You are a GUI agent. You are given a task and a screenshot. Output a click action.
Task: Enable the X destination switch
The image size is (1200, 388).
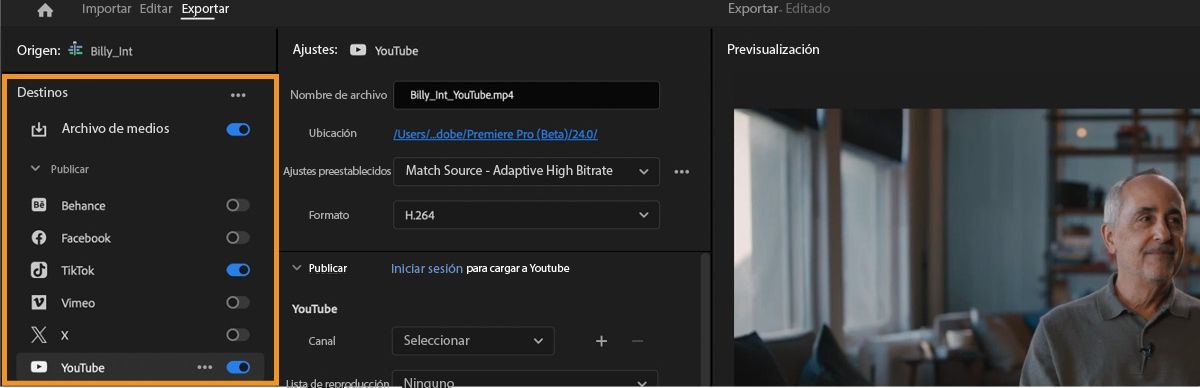pyautogui.click(x=238, y=335)
